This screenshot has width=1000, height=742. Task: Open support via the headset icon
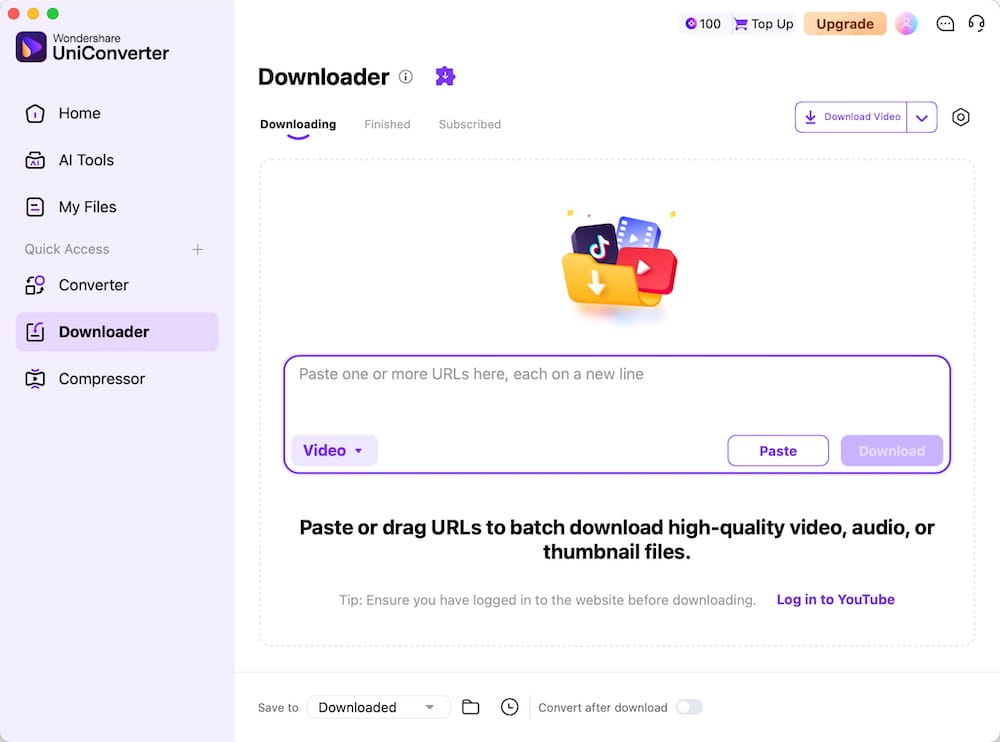click(x=977, y=23)
